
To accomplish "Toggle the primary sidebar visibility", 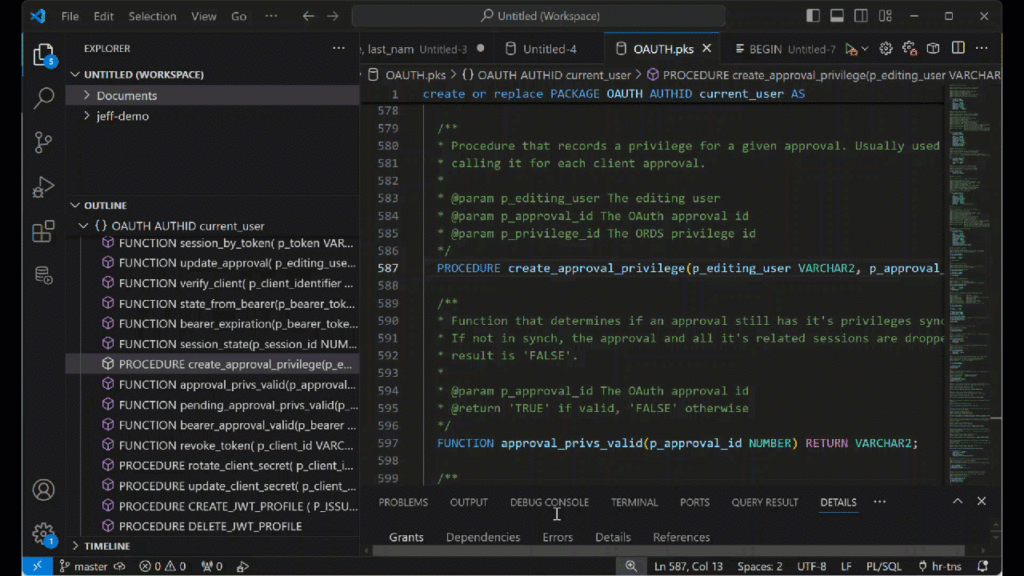I will click(812, 15).
